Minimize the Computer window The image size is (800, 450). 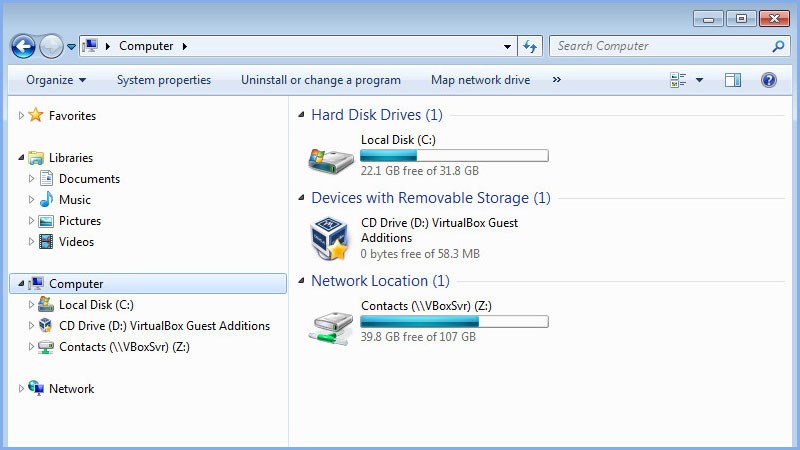pyautogui.click(x=708, y=19)
